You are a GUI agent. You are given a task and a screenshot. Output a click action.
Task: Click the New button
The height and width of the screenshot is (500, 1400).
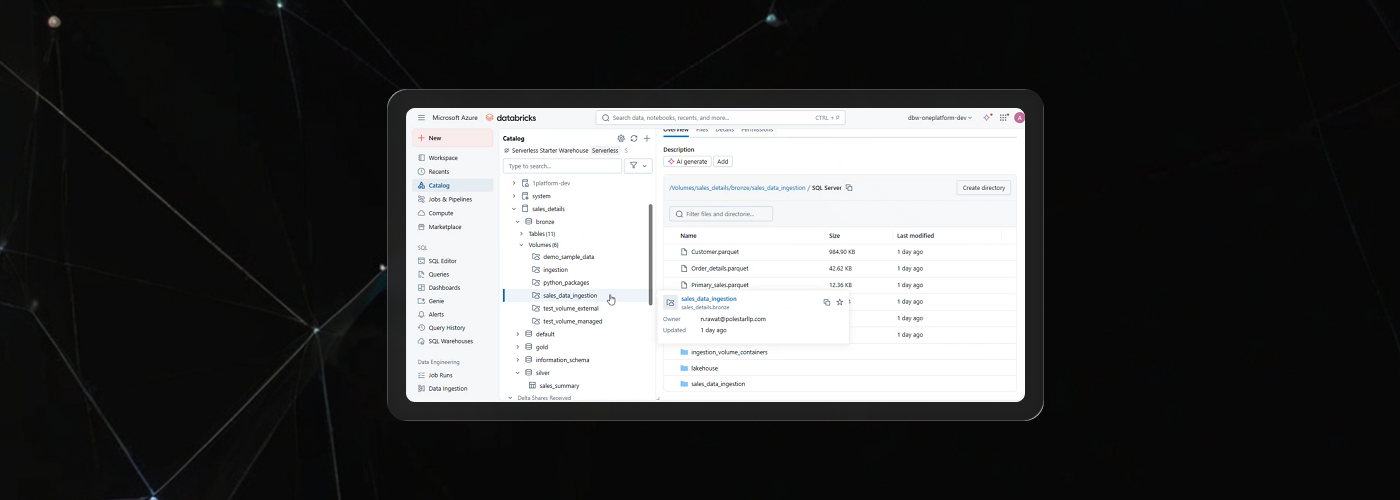pos(453,138)
